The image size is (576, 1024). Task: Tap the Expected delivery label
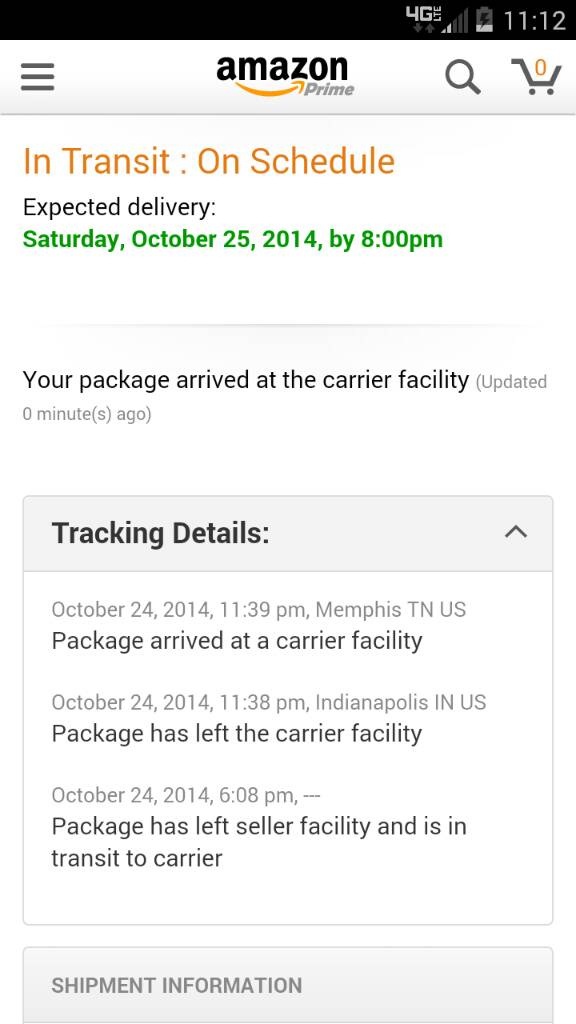(120, 207)
